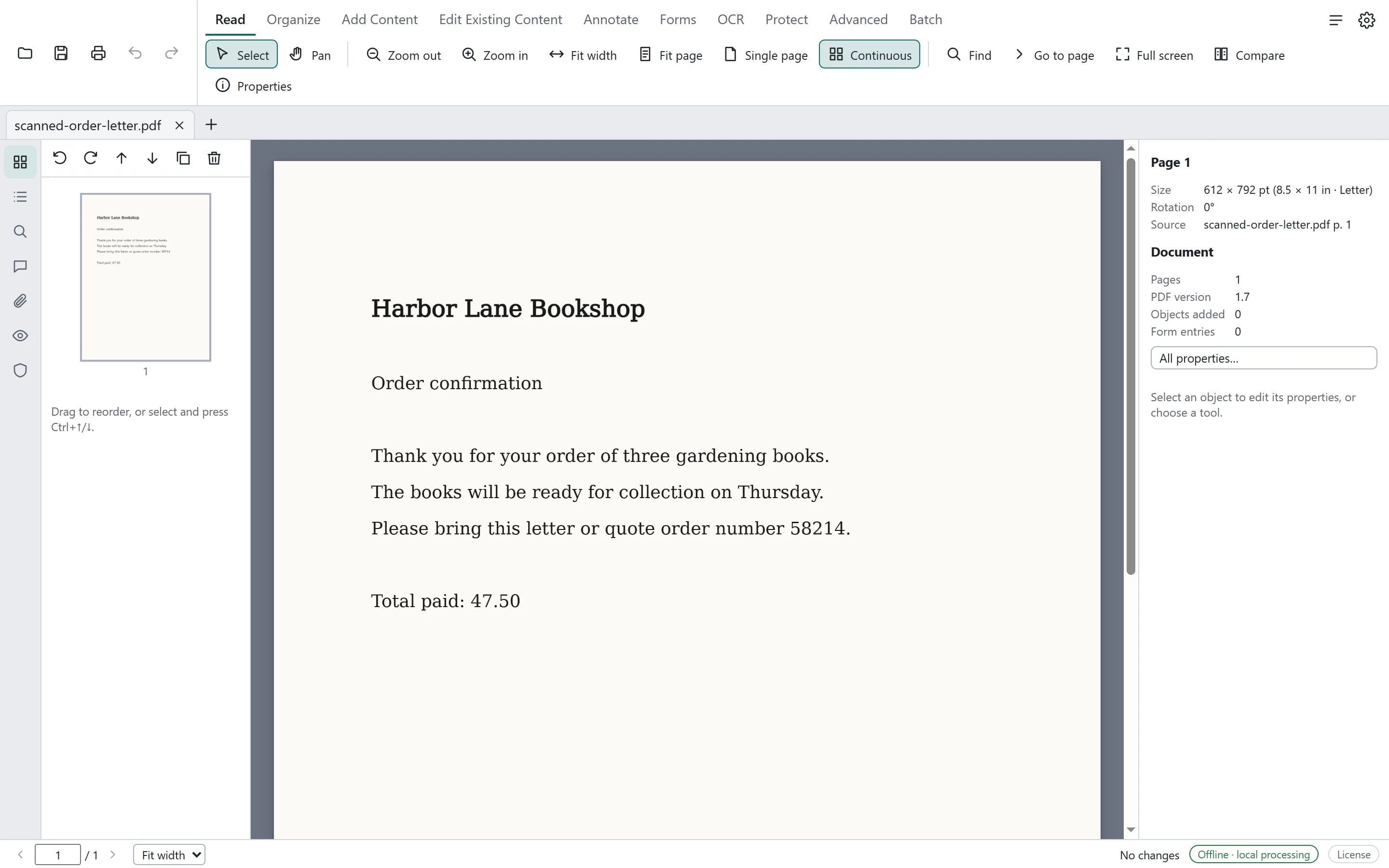Screen dimensions: 1389x868
Task: Switch to Single page mode
Action: tap(766, 54)
